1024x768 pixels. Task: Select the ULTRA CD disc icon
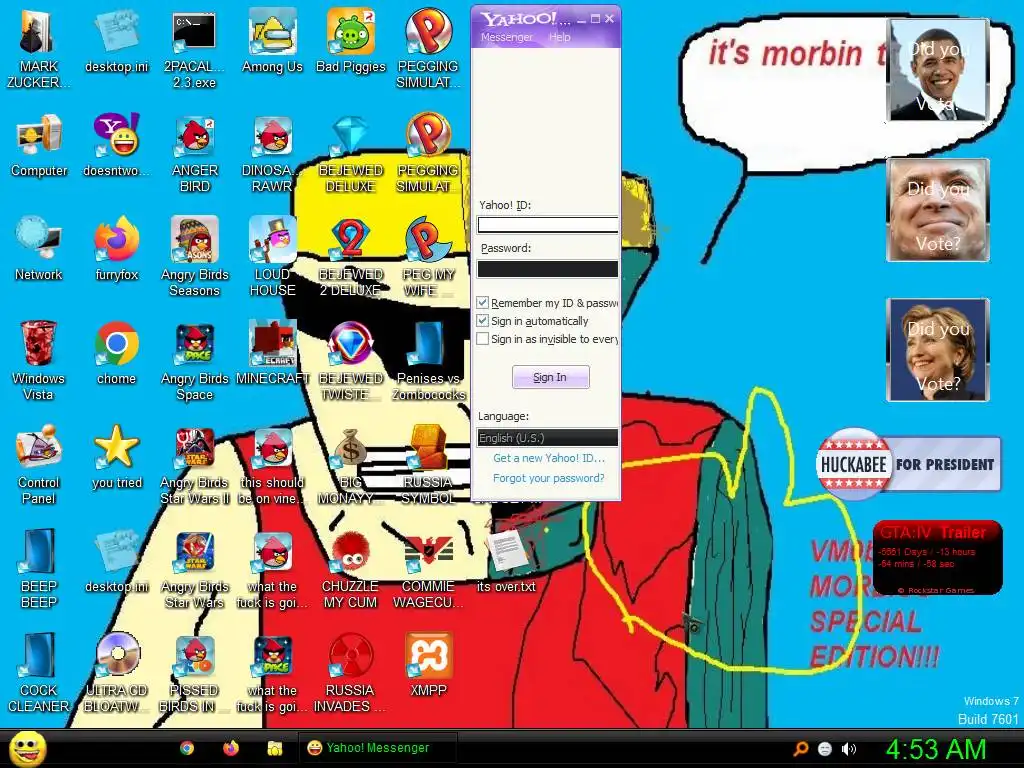point(117,672)
